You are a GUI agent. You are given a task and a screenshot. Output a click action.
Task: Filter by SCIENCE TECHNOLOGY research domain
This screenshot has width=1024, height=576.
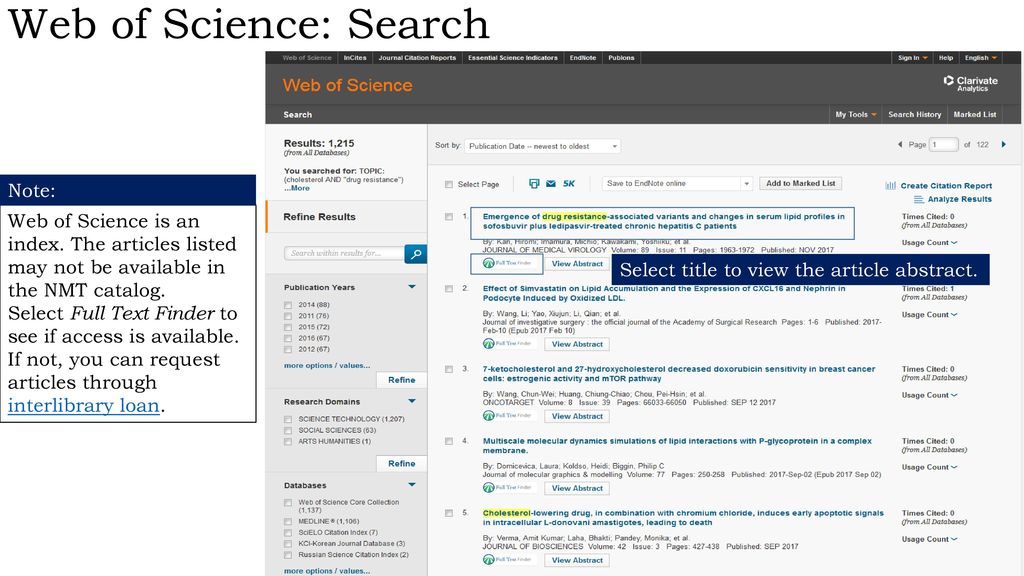coord(288,419)
